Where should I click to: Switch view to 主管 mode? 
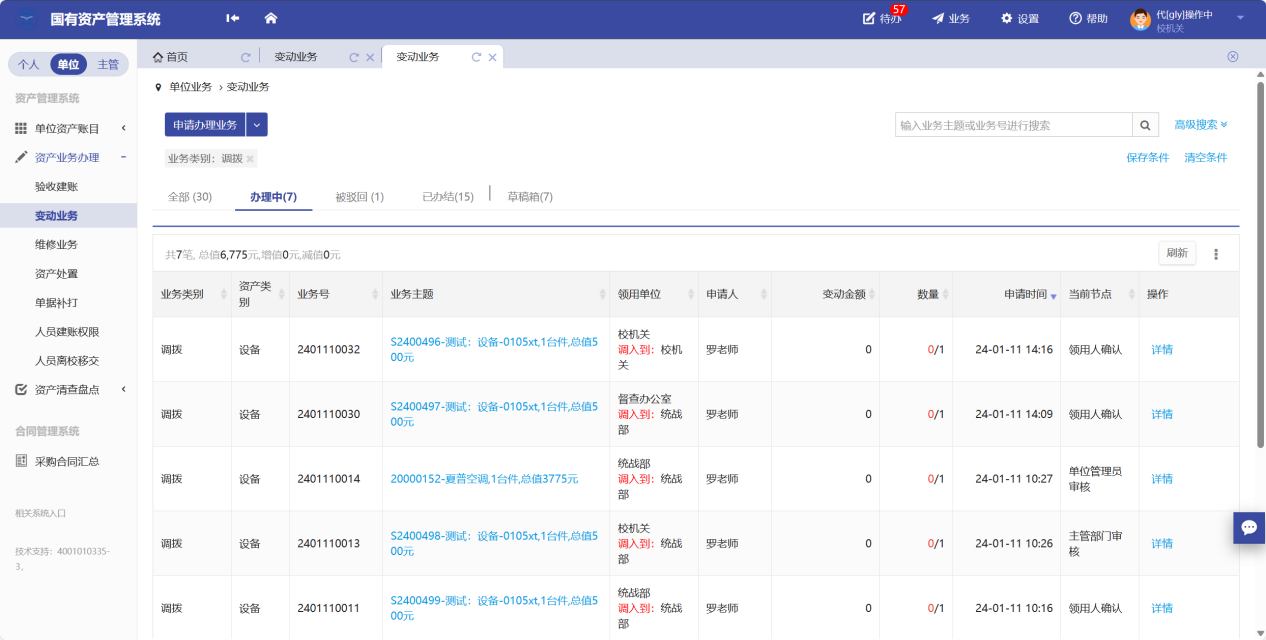coord(107,64)
